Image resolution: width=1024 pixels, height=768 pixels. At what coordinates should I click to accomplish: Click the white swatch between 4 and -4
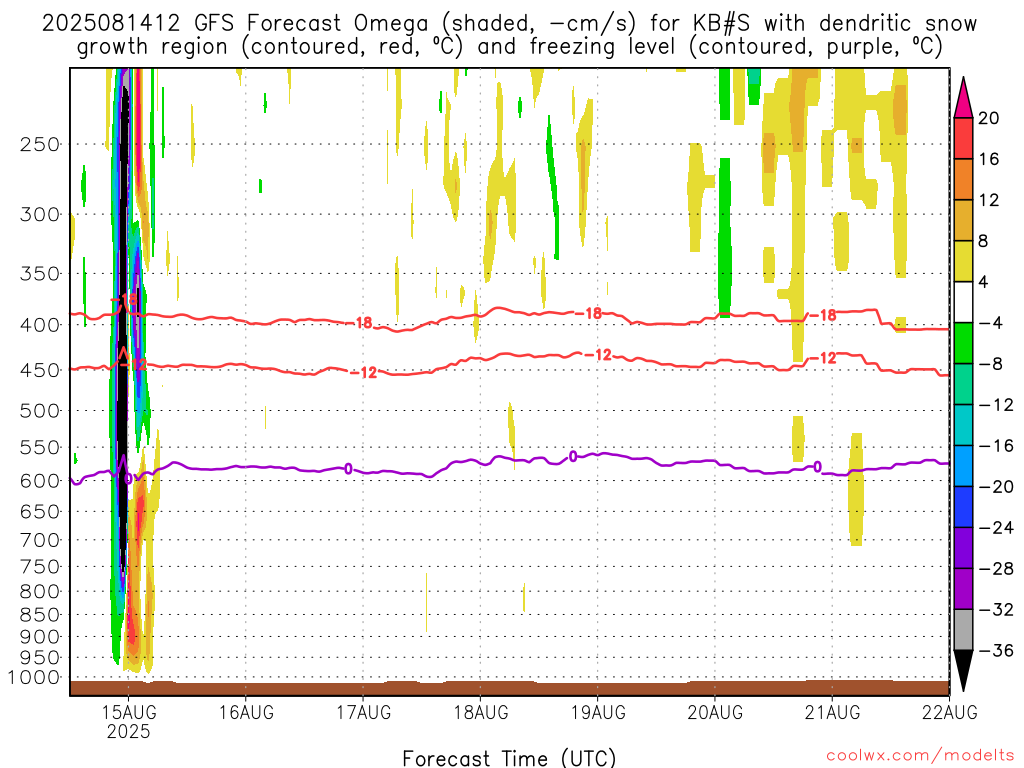point(963,302)
